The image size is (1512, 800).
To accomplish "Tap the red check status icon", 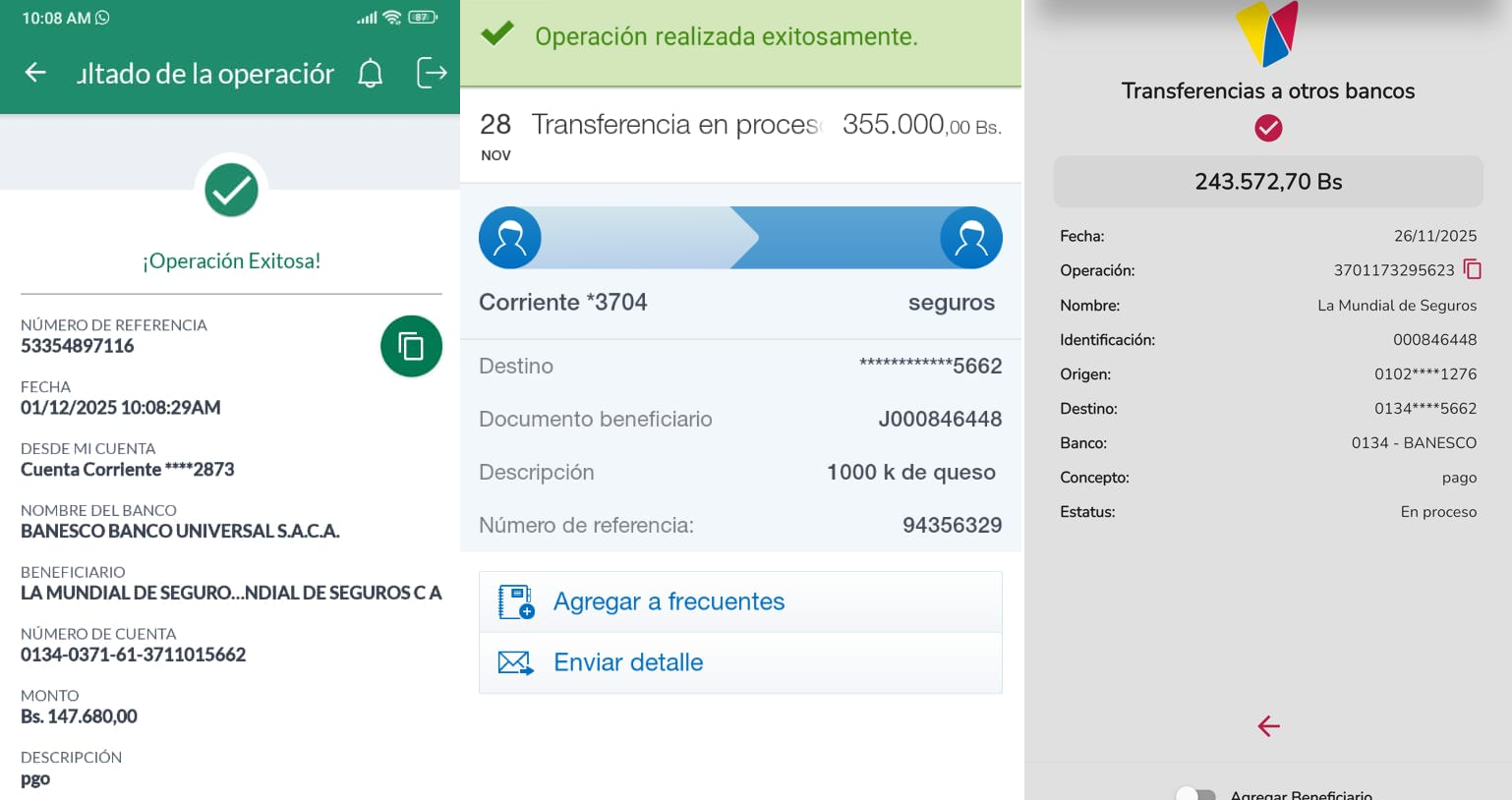I will [x=1268, y=128].
